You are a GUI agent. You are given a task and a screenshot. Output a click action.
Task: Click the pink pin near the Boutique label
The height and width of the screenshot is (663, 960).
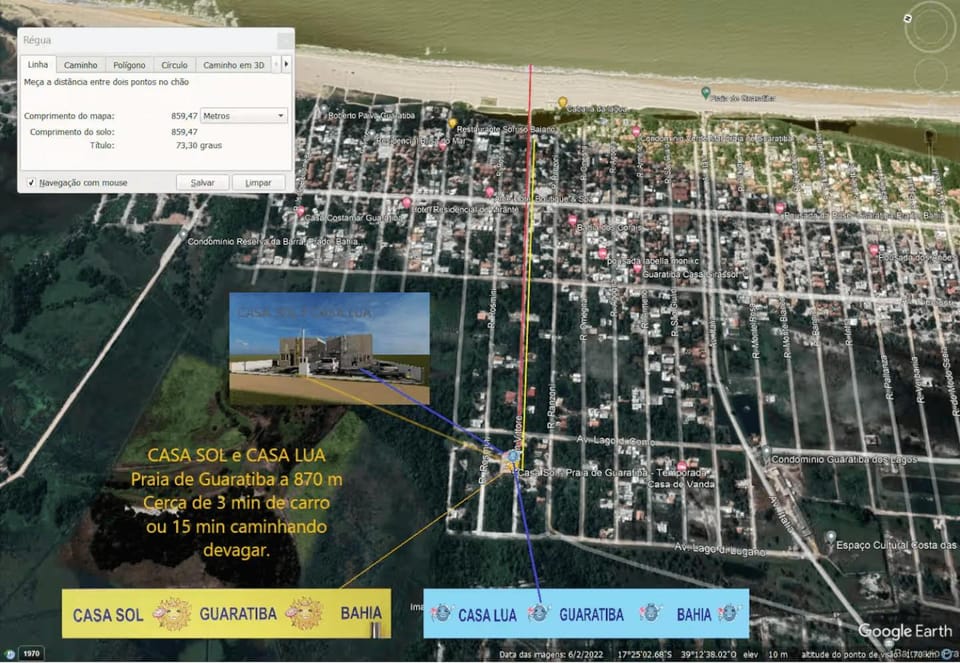pyautogui.click(x=489, y=192)
